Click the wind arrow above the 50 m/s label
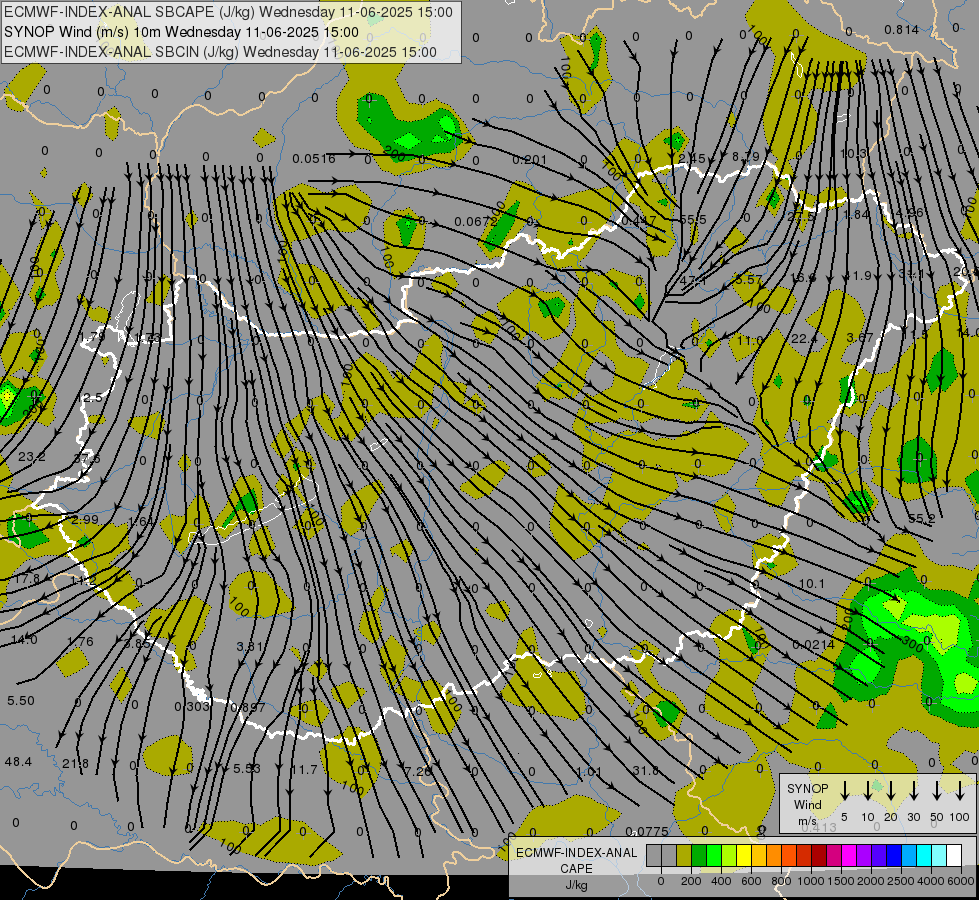This screenshot has width=979, height=900. click(x=937, y=791)
